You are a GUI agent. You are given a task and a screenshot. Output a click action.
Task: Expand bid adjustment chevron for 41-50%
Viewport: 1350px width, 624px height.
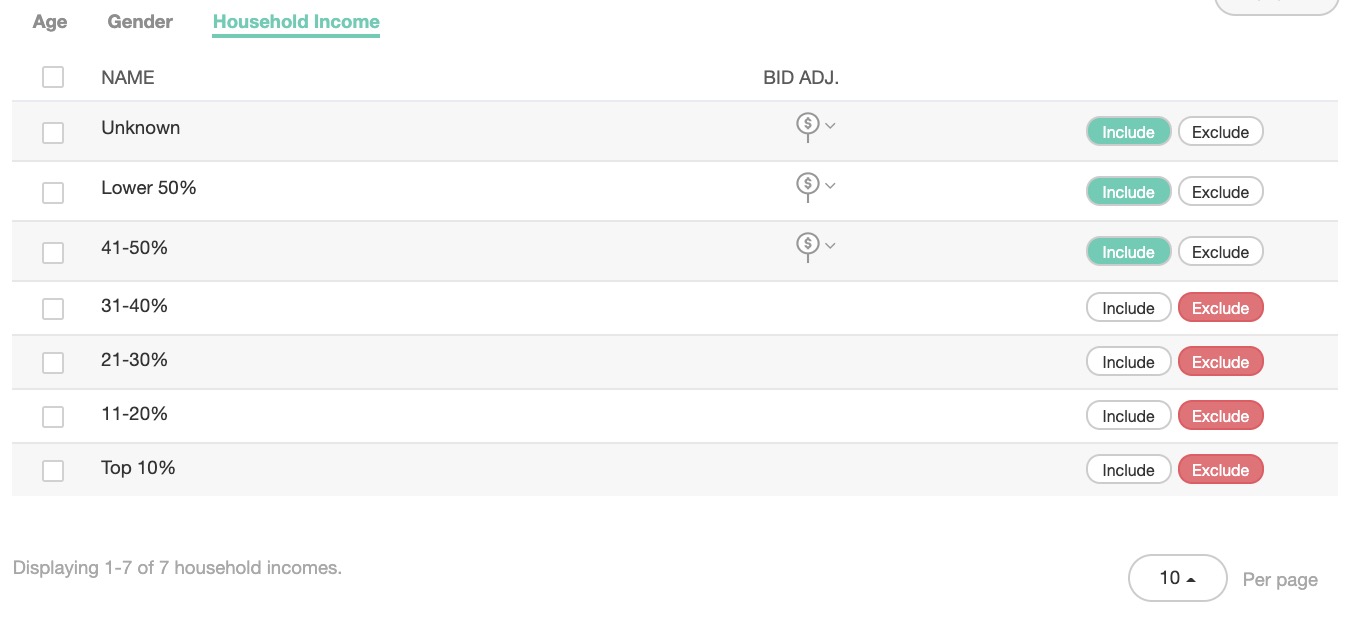830,246
